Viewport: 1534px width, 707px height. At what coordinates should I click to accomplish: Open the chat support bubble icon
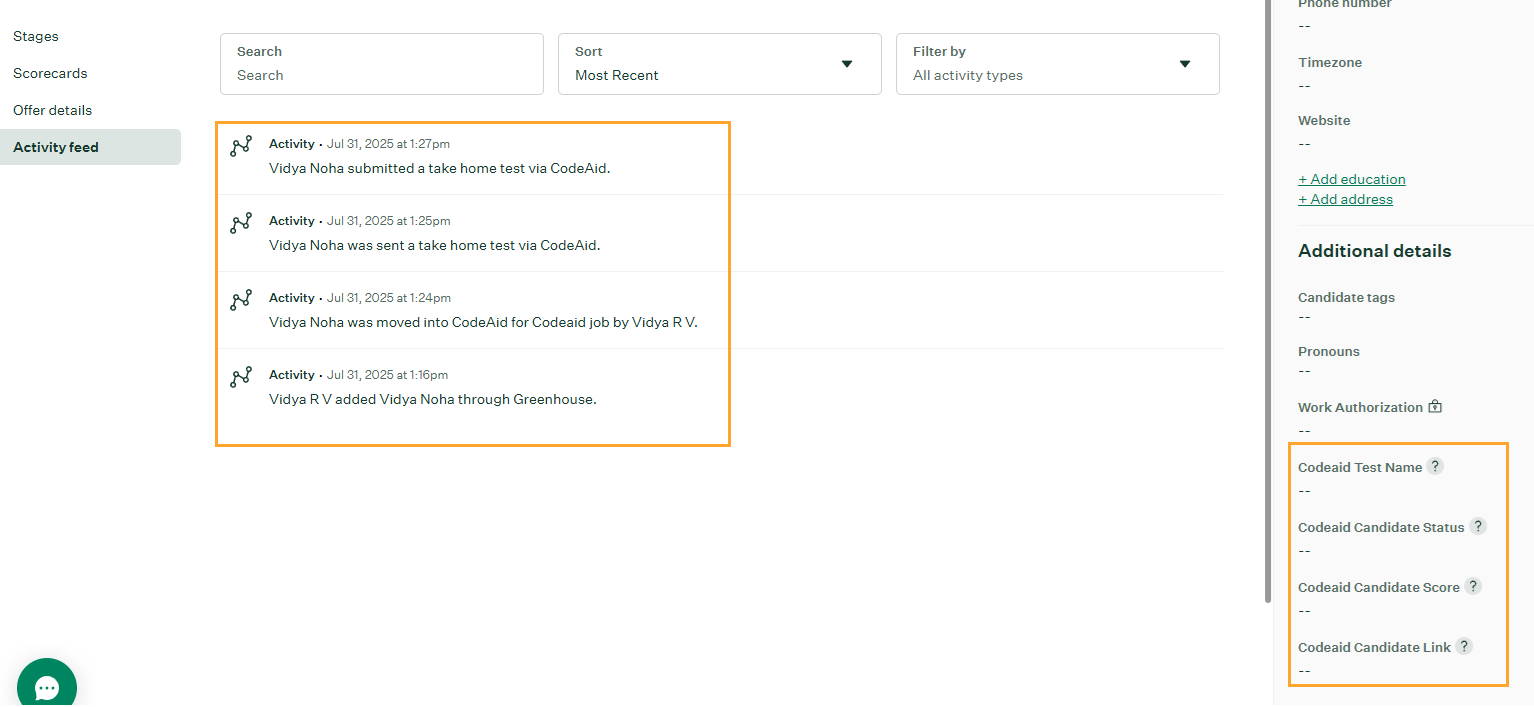(47, 686)
